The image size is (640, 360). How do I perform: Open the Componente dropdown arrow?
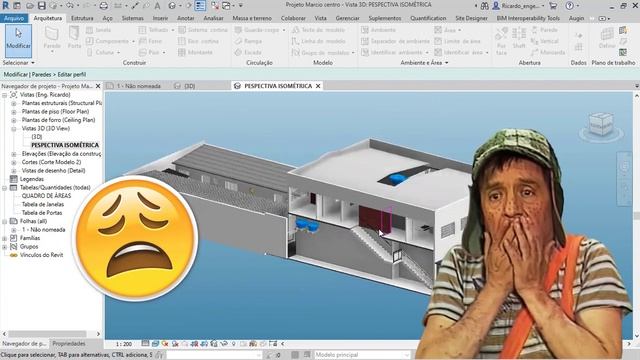coord(133,42)
